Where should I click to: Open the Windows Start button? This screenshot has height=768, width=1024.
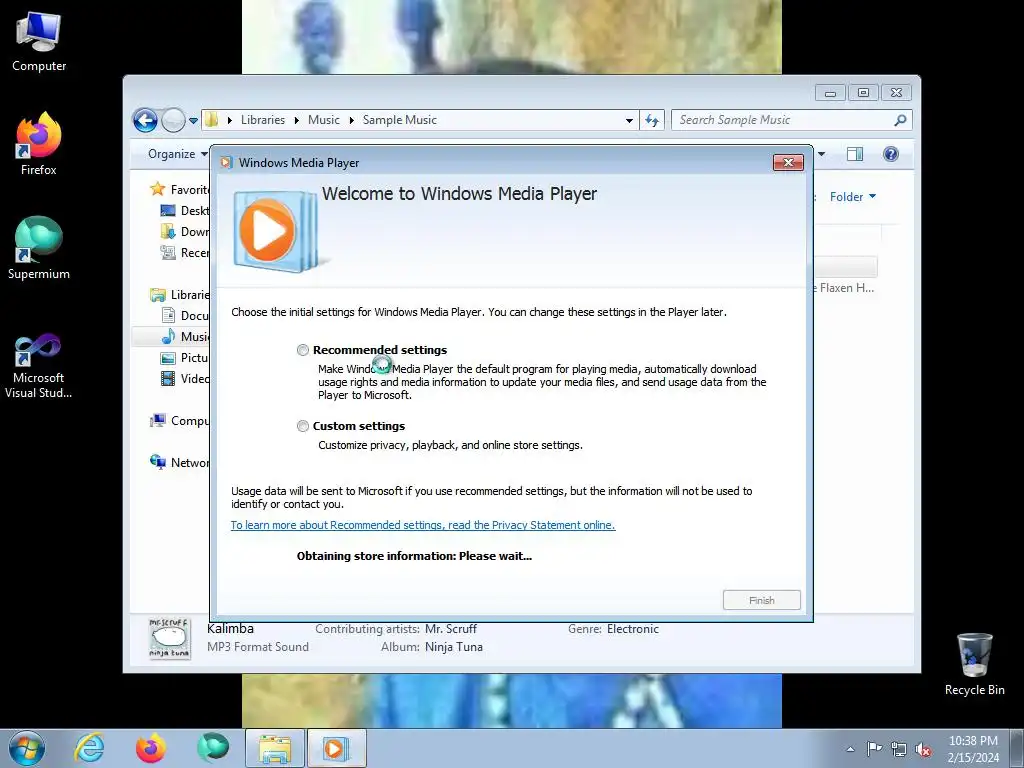[x=27, y=748]
